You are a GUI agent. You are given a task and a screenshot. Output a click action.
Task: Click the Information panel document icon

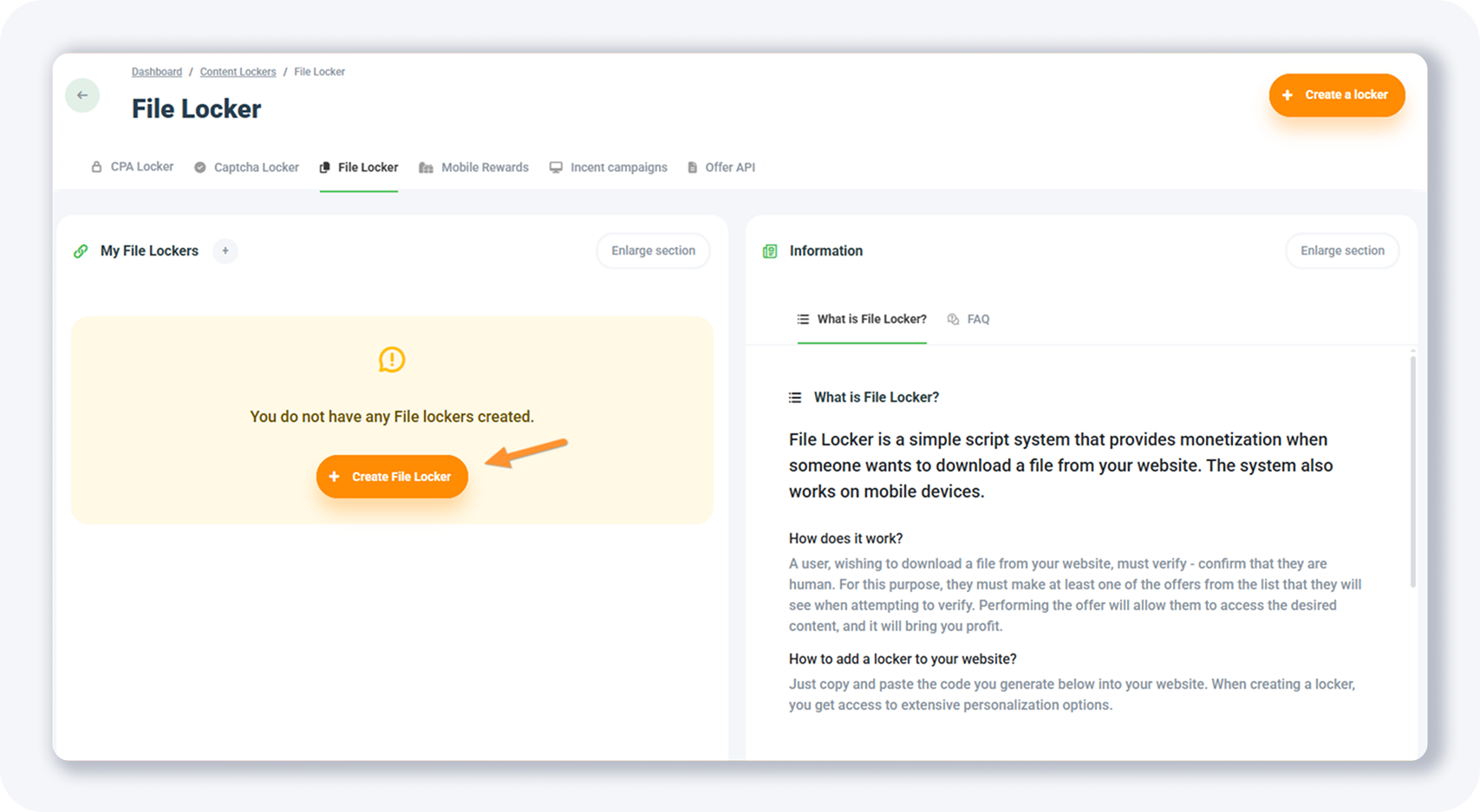click(x=770, y=251)
